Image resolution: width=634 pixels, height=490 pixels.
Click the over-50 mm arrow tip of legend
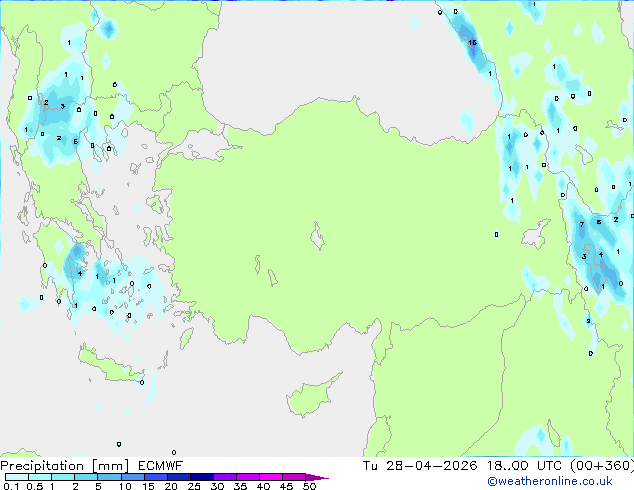pos(317,477)
